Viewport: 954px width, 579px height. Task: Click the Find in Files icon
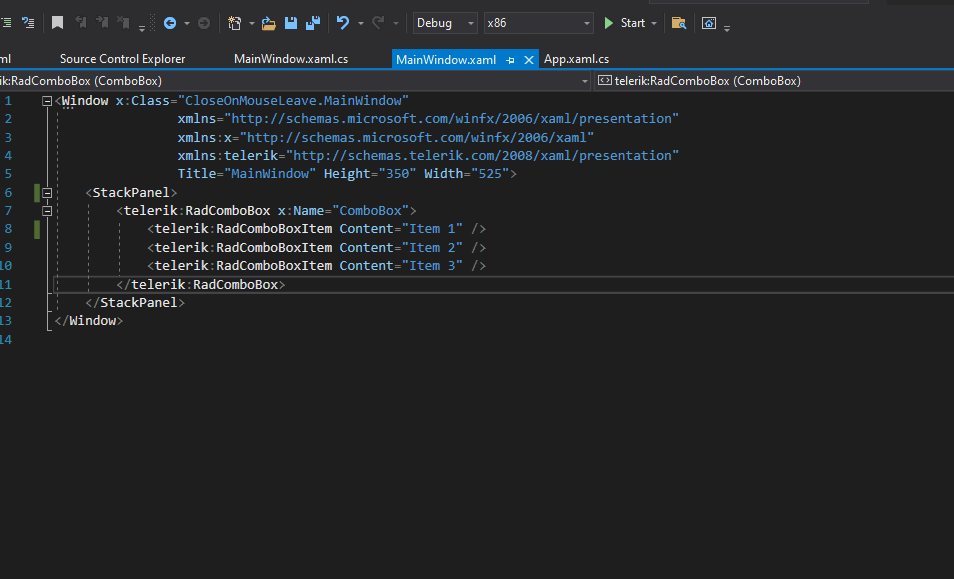[x=679, y=22]
